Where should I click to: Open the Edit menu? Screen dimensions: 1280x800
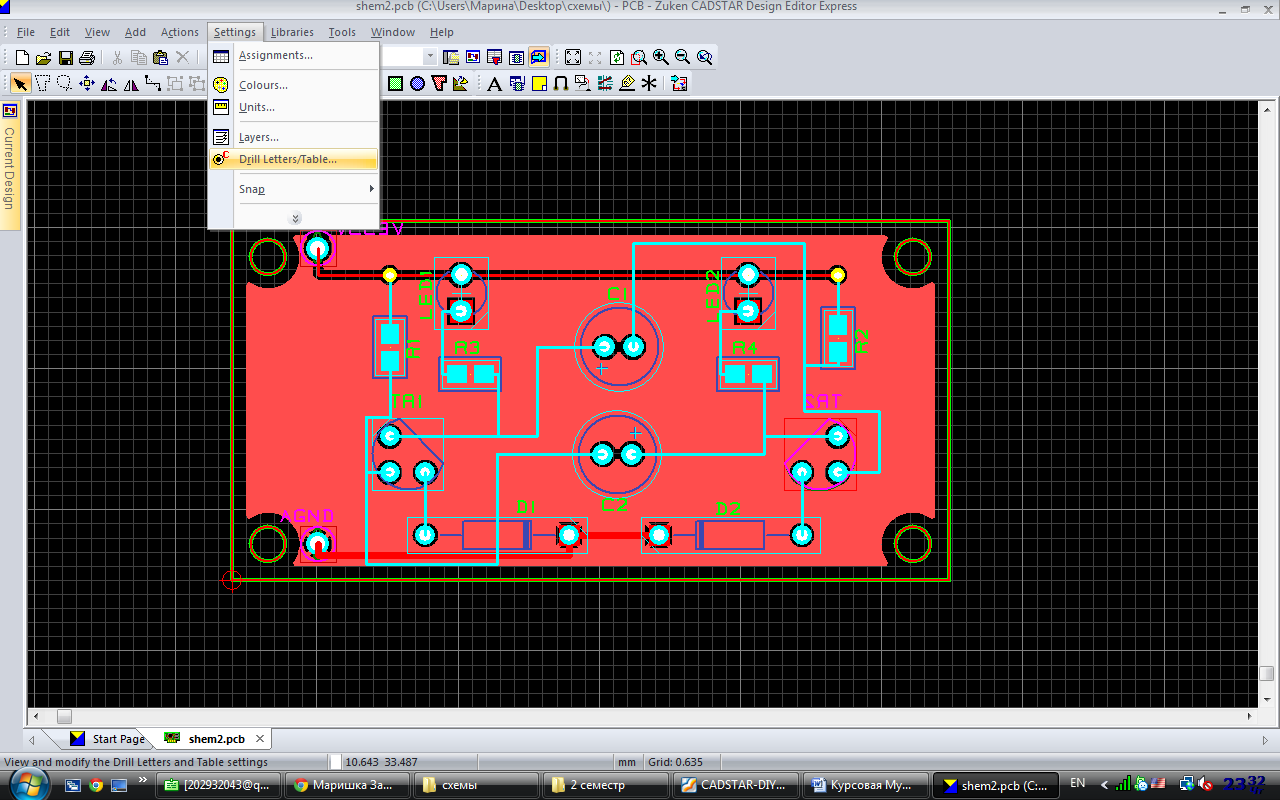pyautogui.click(x=60, y=32)
